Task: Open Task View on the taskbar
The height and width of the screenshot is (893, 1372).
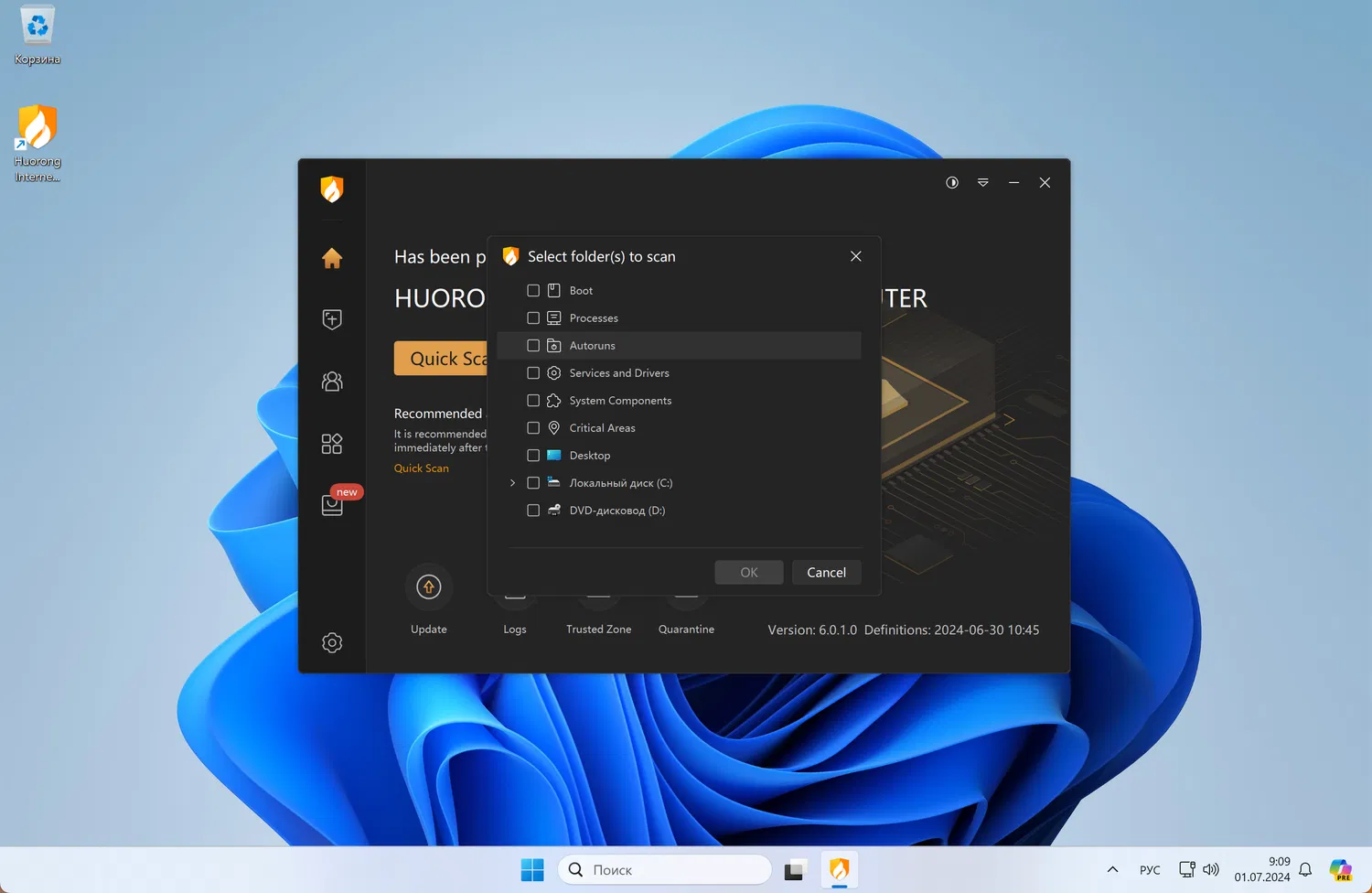Action: point(794,870)
